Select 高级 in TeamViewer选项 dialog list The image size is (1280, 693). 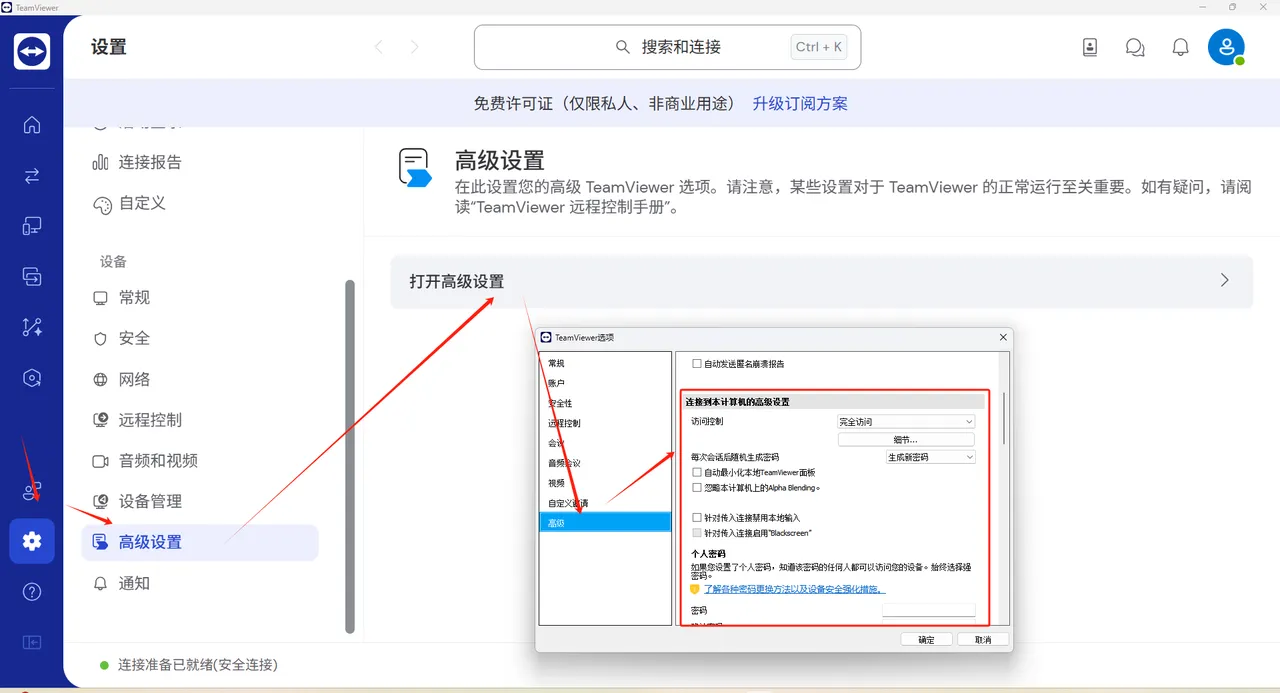pyautogui.click(x=604, y=522)
